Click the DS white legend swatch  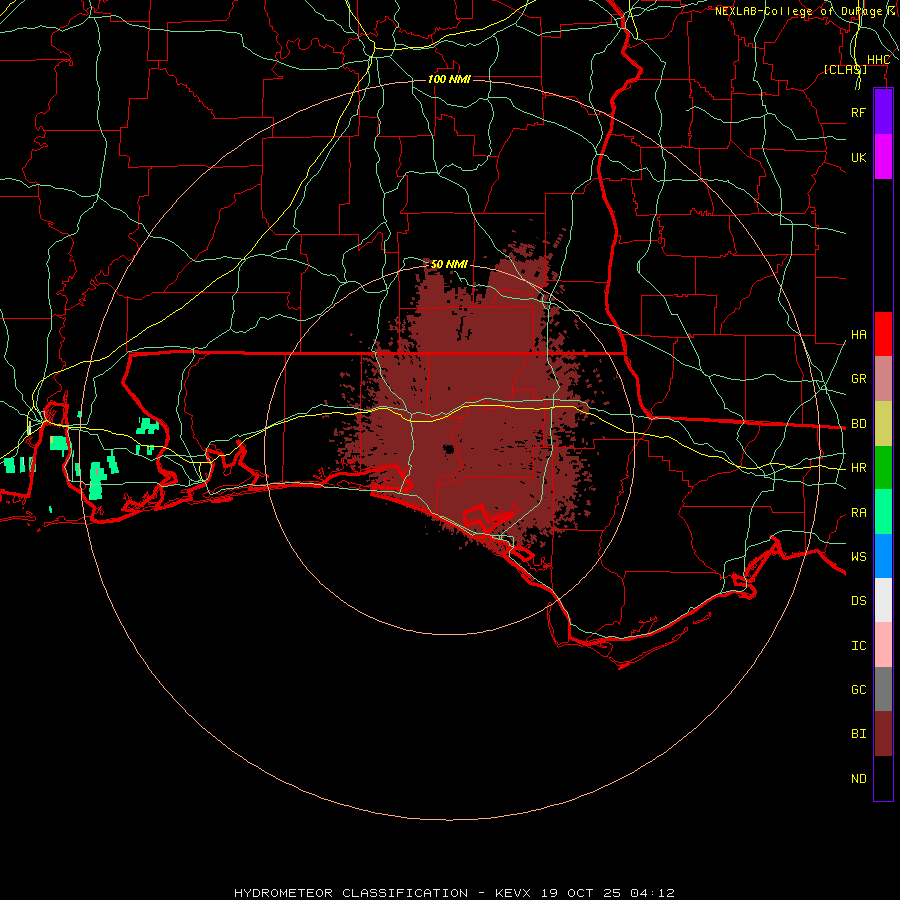tap(883, 600)
